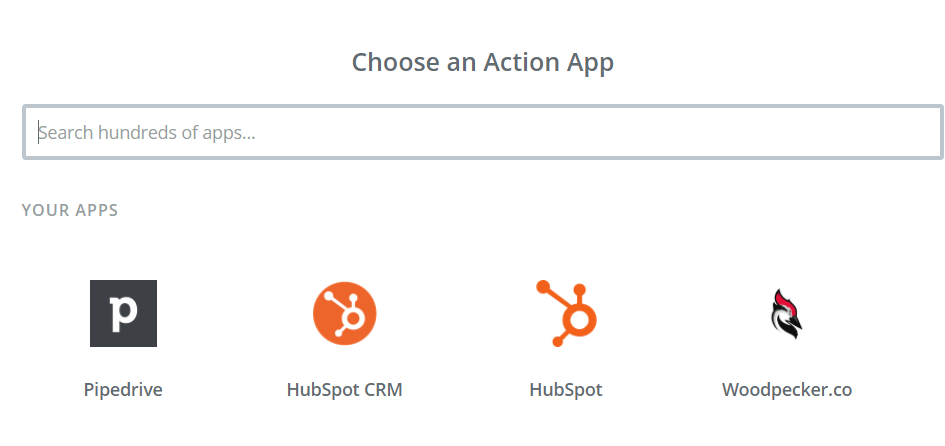
Task: Click the YOUR APPS section header
Action: tap(70, 210)
